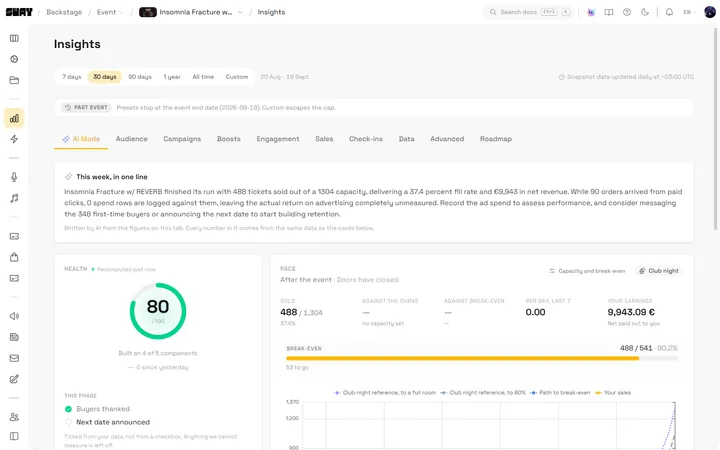Click Capacity and break-even button
This screenshot has width=720, height=450.
[x=587, y=271]
